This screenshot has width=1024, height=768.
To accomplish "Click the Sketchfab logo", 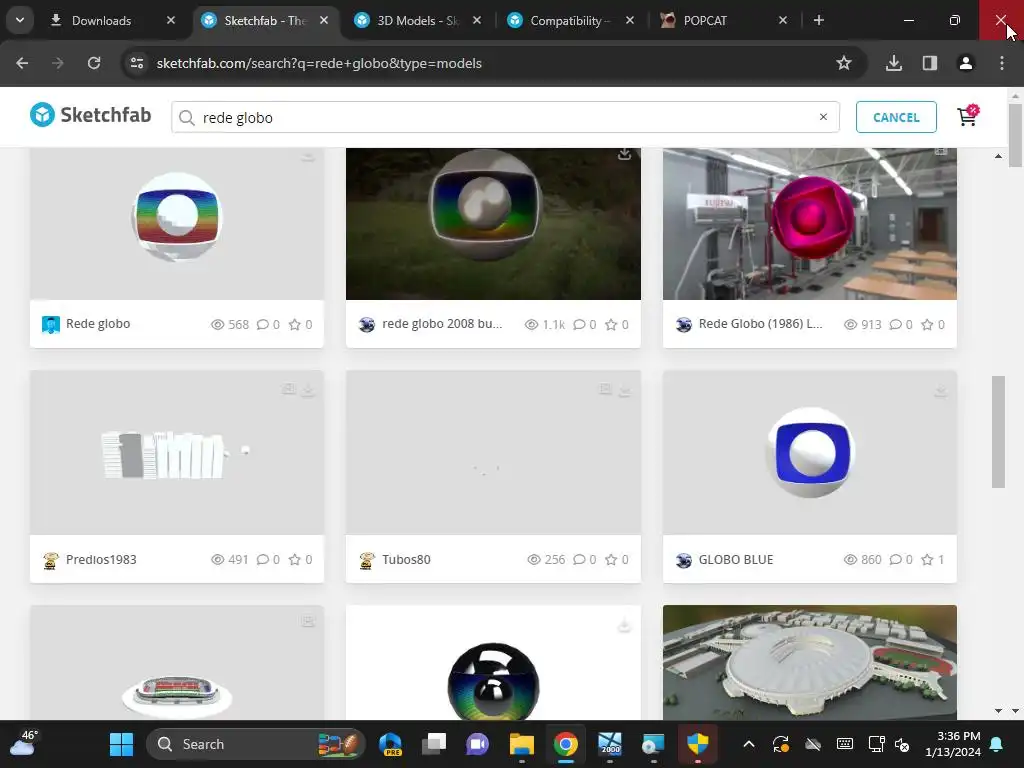I will click(x=90, y=116).
